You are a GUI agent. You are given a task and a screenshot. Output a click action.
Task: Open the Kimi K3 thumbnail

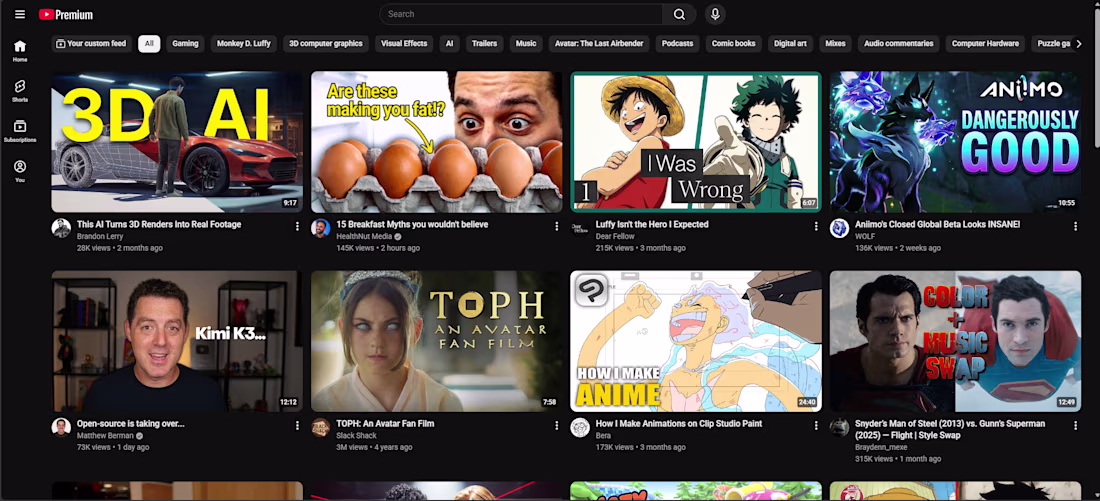tap(177, 341)
